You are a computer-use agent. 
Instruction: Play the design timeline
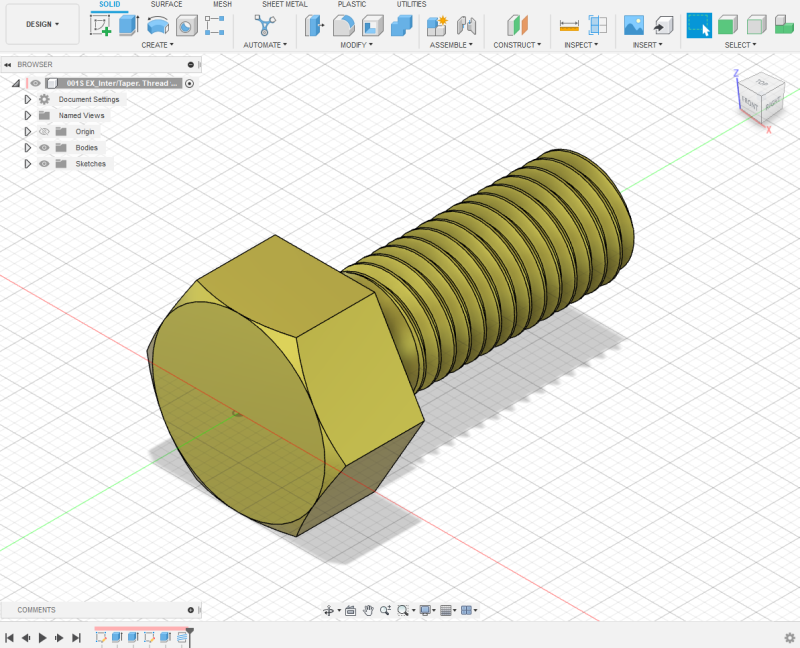42,635
